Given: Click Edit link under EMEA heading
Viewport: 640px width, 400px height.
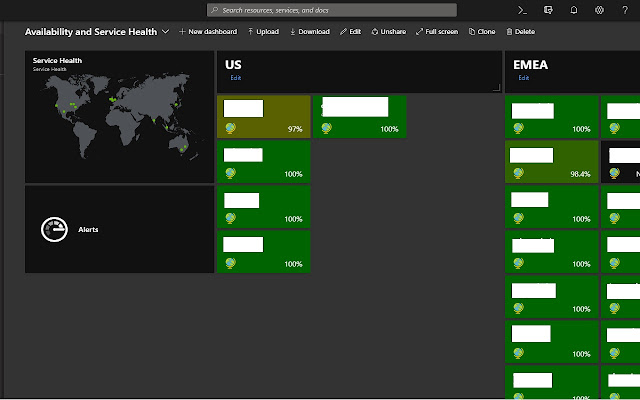Looking at the screenshot, I should coord(524,78).
